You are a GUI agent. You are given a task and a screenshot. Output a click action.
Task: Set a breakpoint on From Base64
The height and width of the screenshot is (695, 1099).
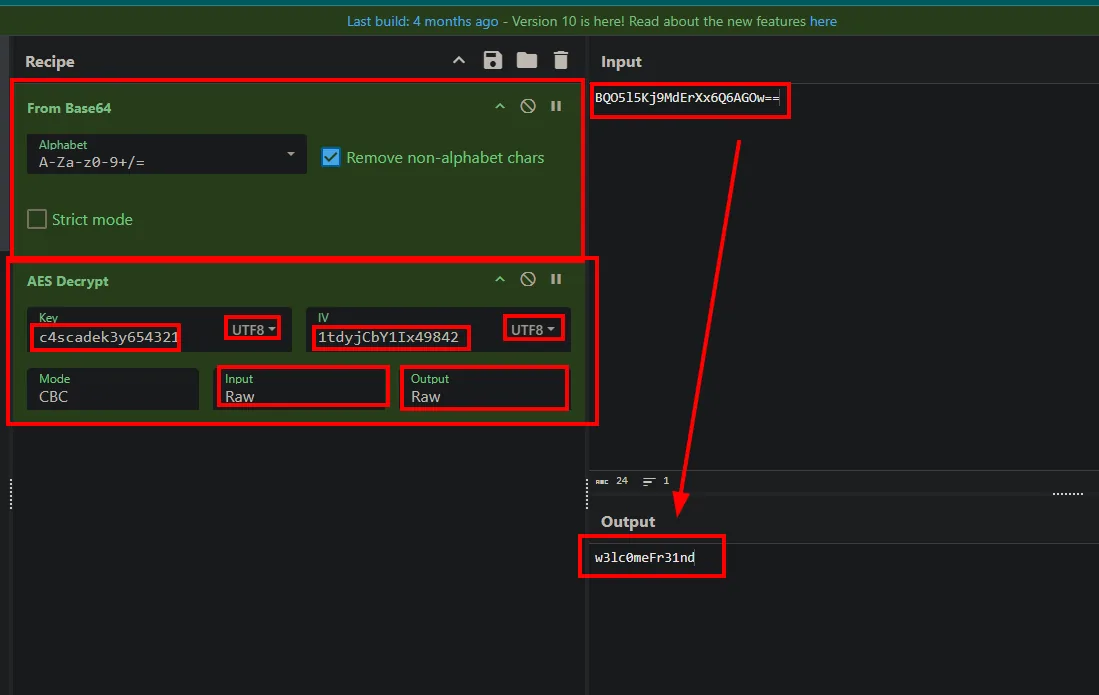(x=556, y=106)
